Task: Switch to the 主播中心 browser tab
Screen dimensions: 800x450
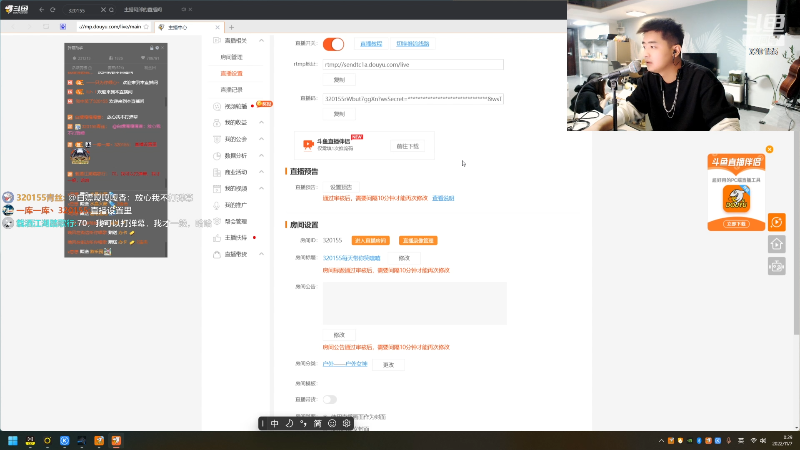Action: pos(189,27)
